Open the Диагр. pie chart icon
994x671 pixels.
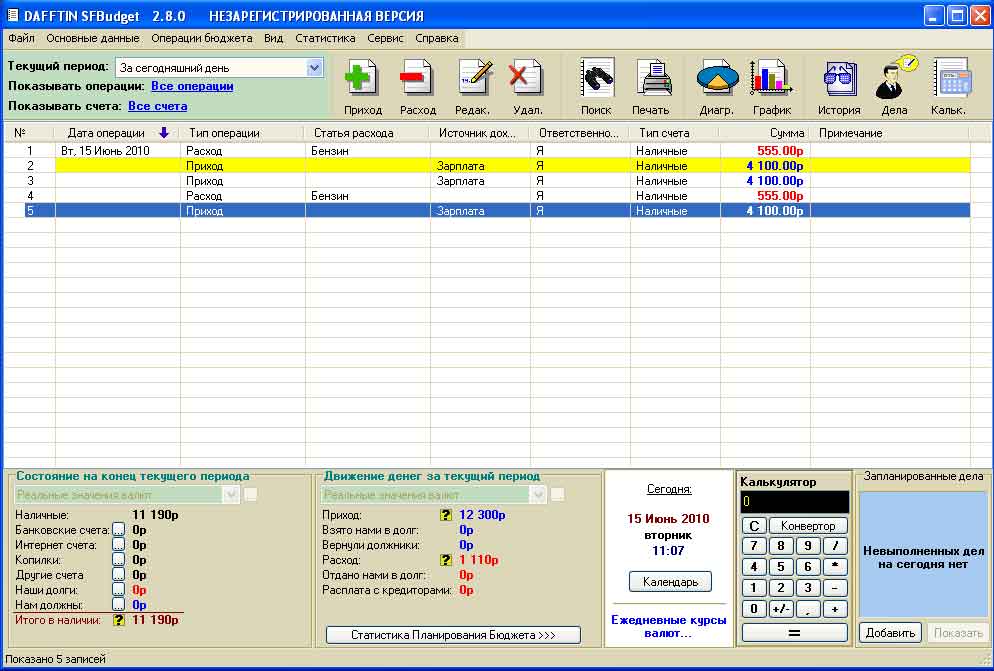pyautogui.click(x=716, y=79)
